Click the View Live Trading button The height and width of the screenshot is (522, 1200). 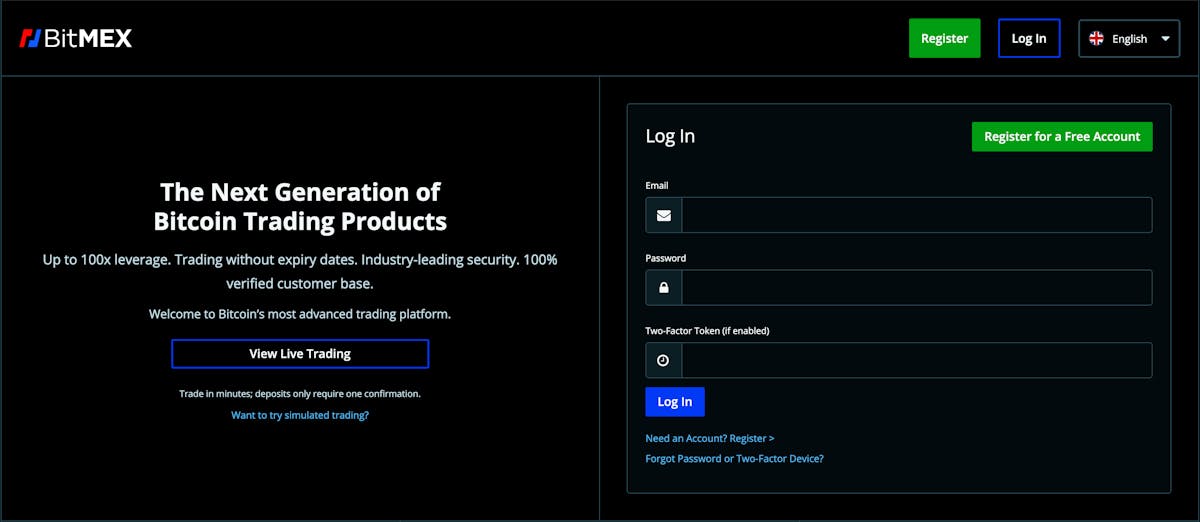[x=300, y=354]
